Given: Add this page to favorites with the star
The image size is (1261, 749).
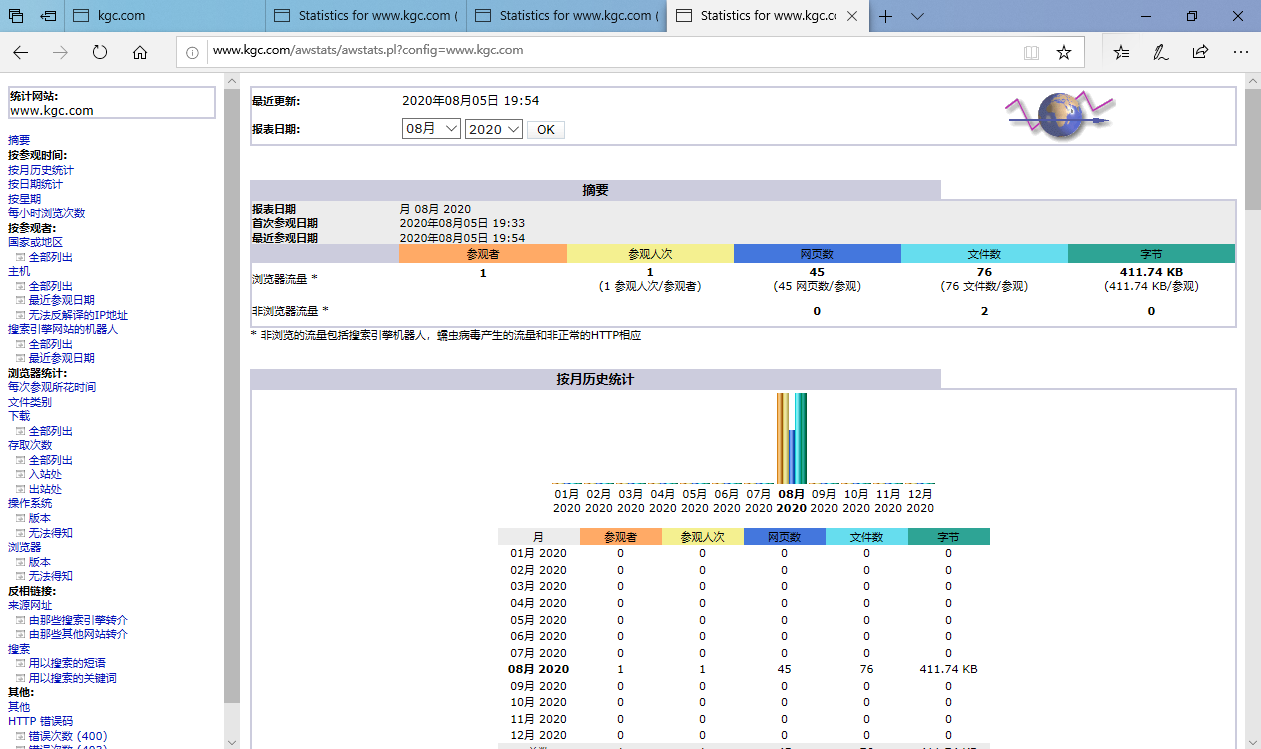Looking at the screenshot, I should [x=1064, y=52].
